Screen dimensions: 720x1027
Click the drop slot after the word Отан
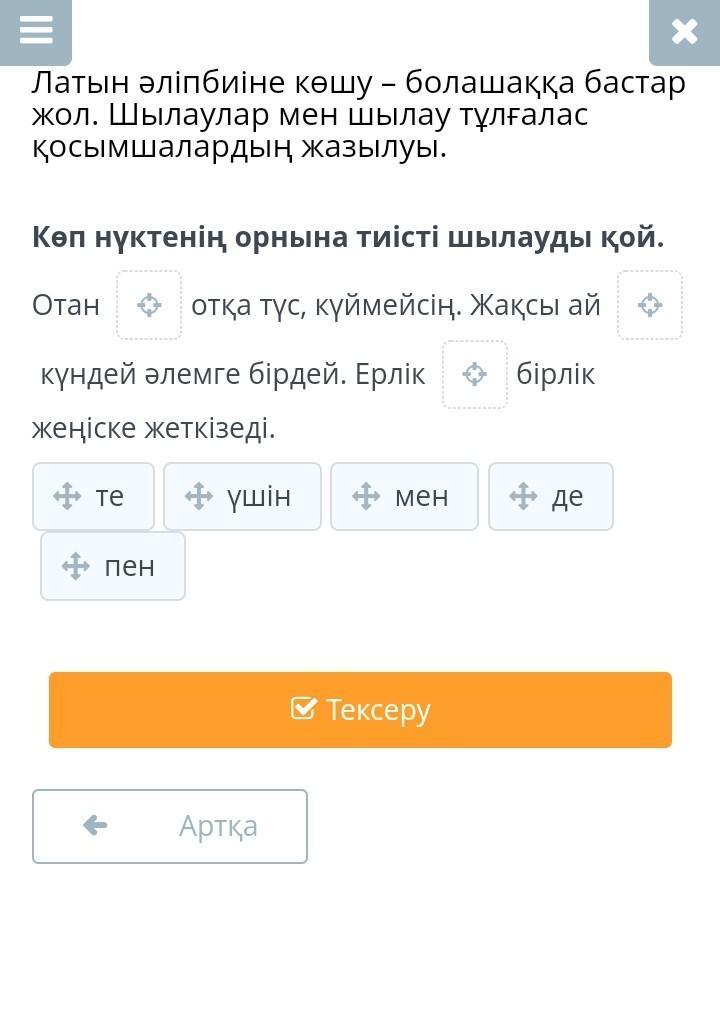tap(149, 305)
